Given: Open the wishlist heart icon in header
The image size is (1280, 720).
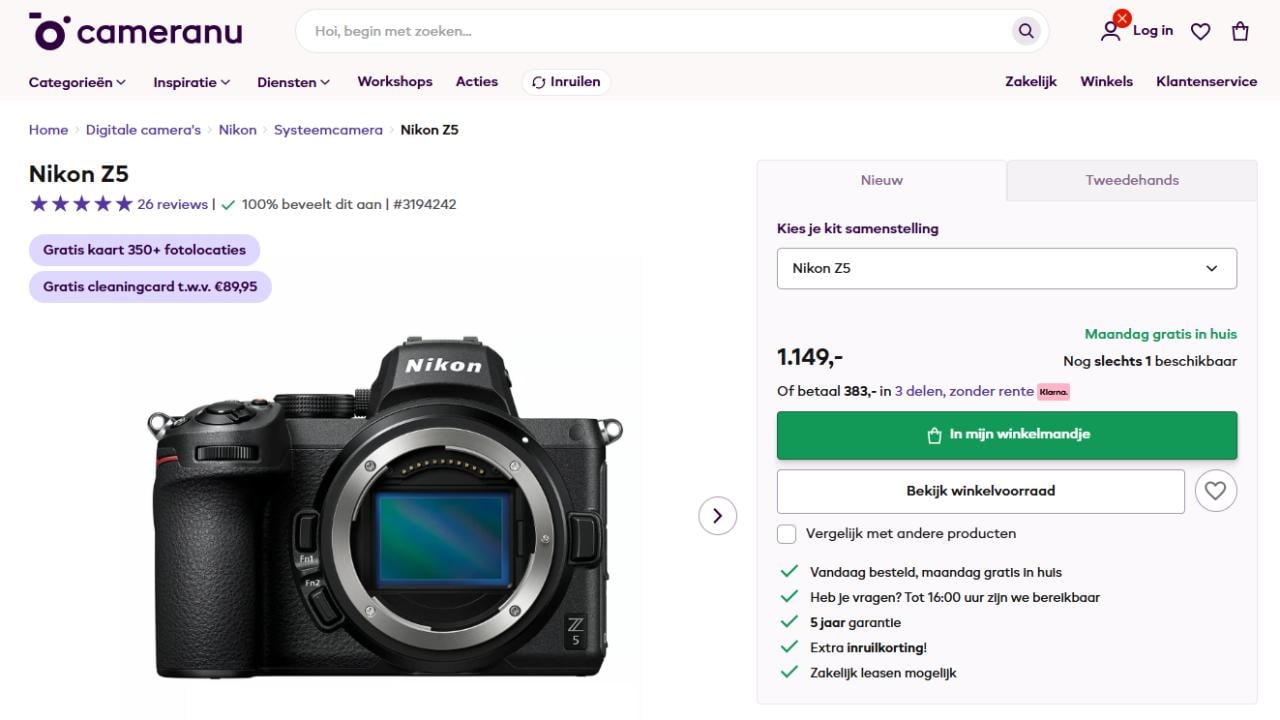Looking at the screenshot, I should (x=1201, y=31).
